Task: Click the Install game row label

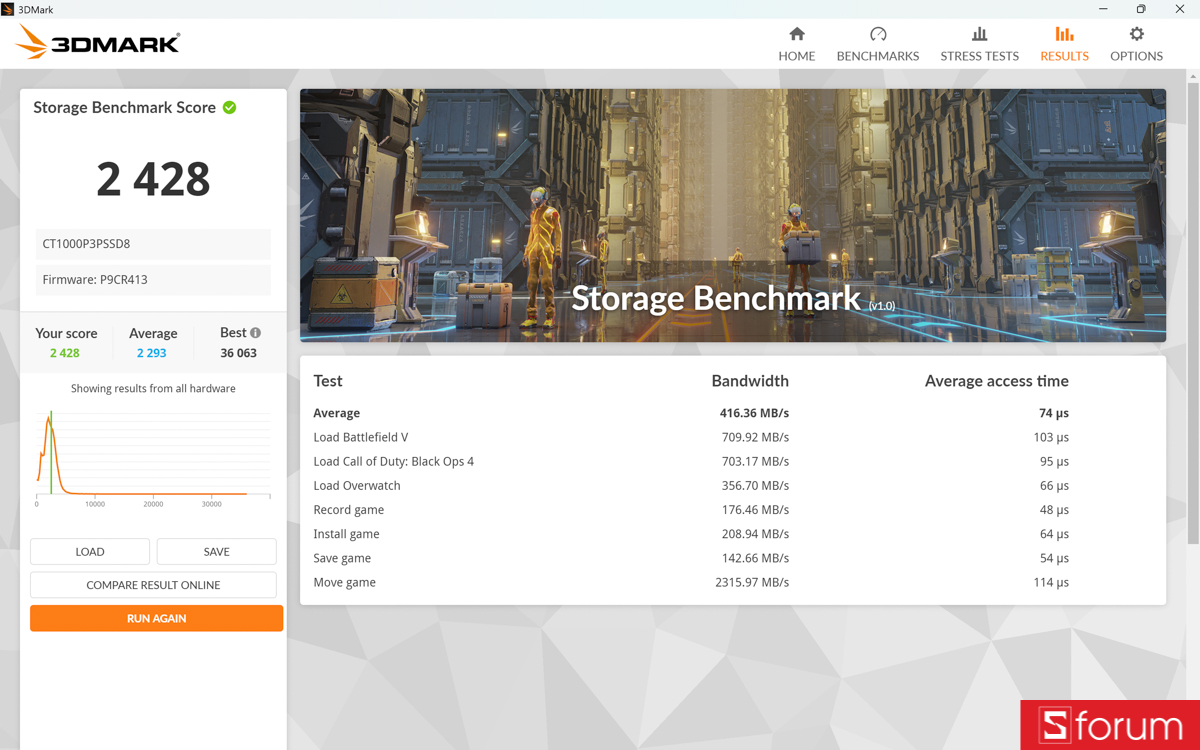Action: [x=346, y=534]
